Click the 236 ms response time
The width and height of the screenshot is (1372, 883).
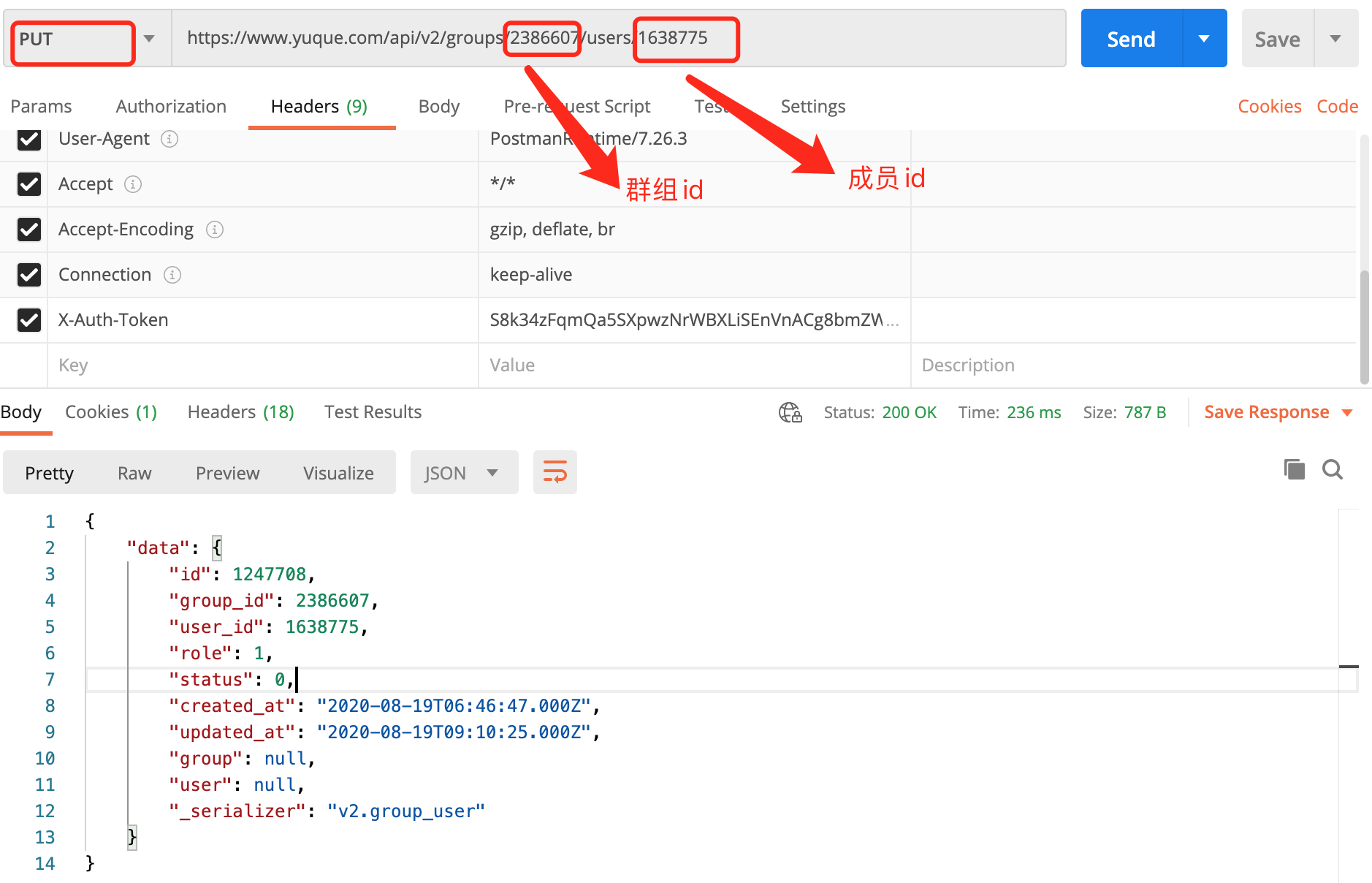pyautogui.click(x=1034, y=412)
